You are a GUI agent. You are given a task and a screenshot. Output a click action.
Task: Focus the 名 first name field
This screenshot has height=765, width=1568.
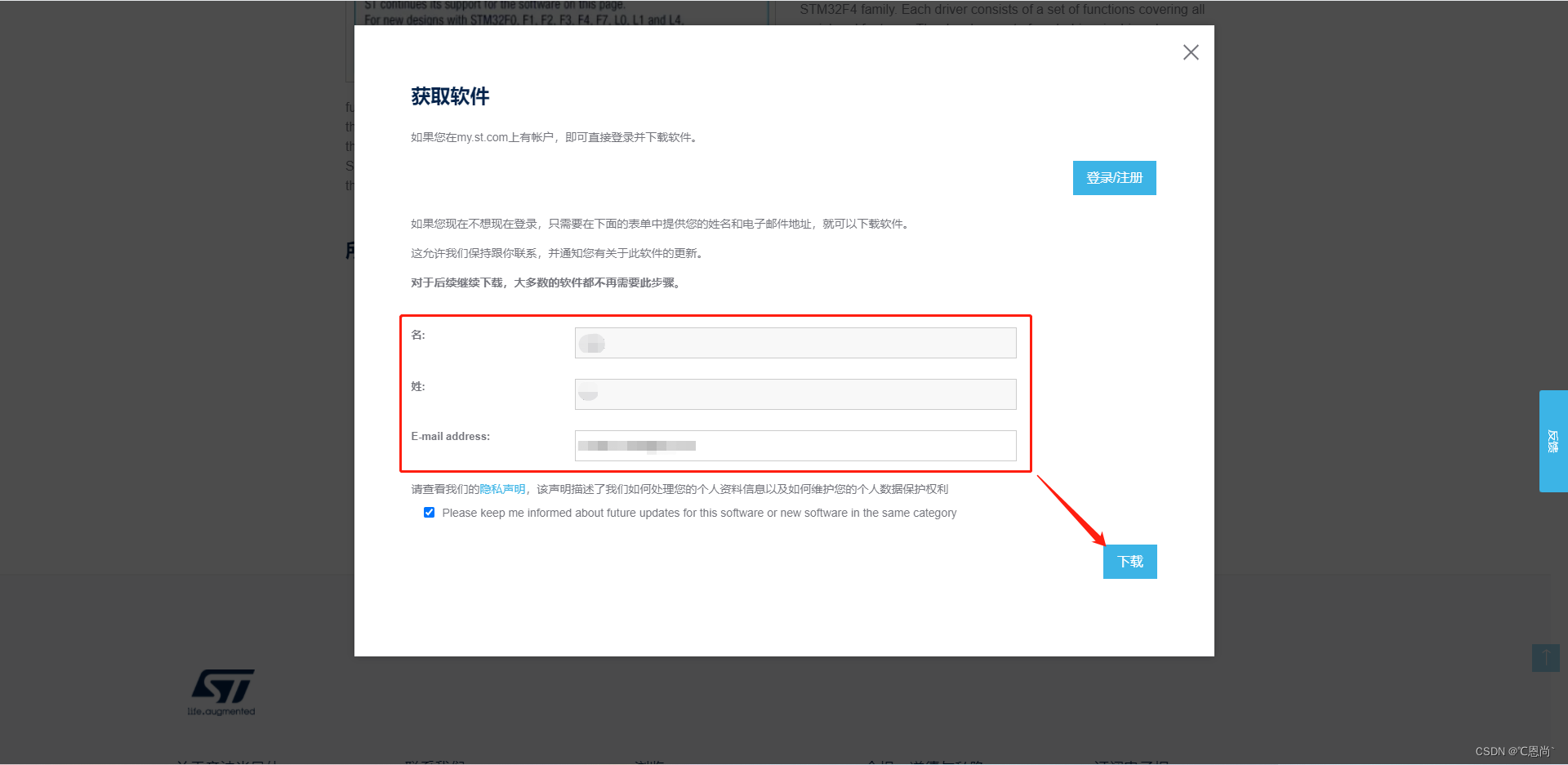point(795,343)
